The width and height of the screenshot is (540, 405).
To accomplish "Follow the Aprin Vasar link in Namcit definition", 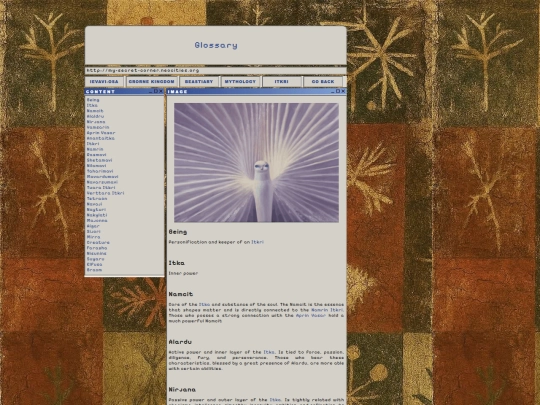I will pyautogui.click(x=311, y=315).
